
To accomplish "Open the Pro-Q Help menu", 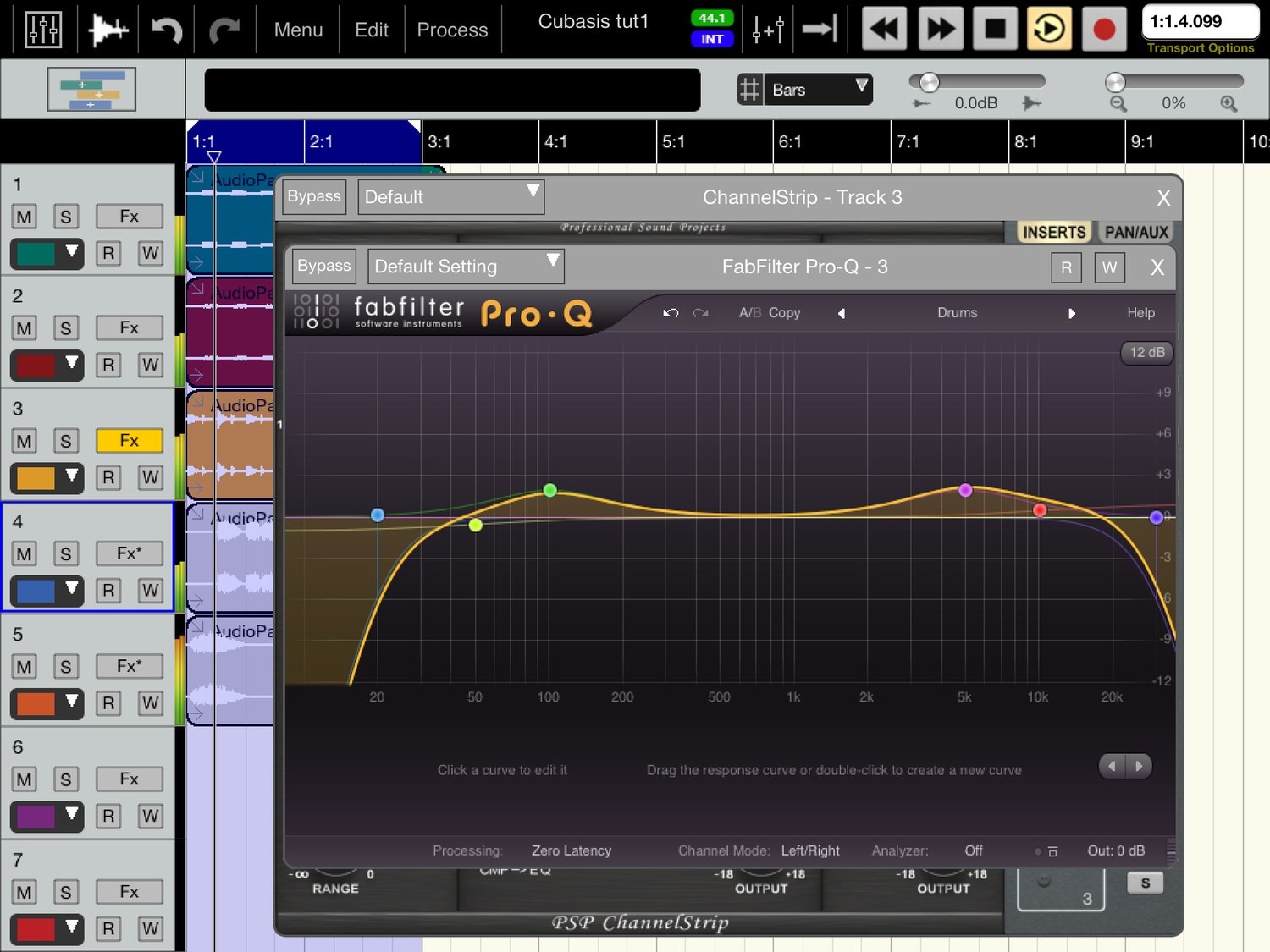I will coord(1140,313).
